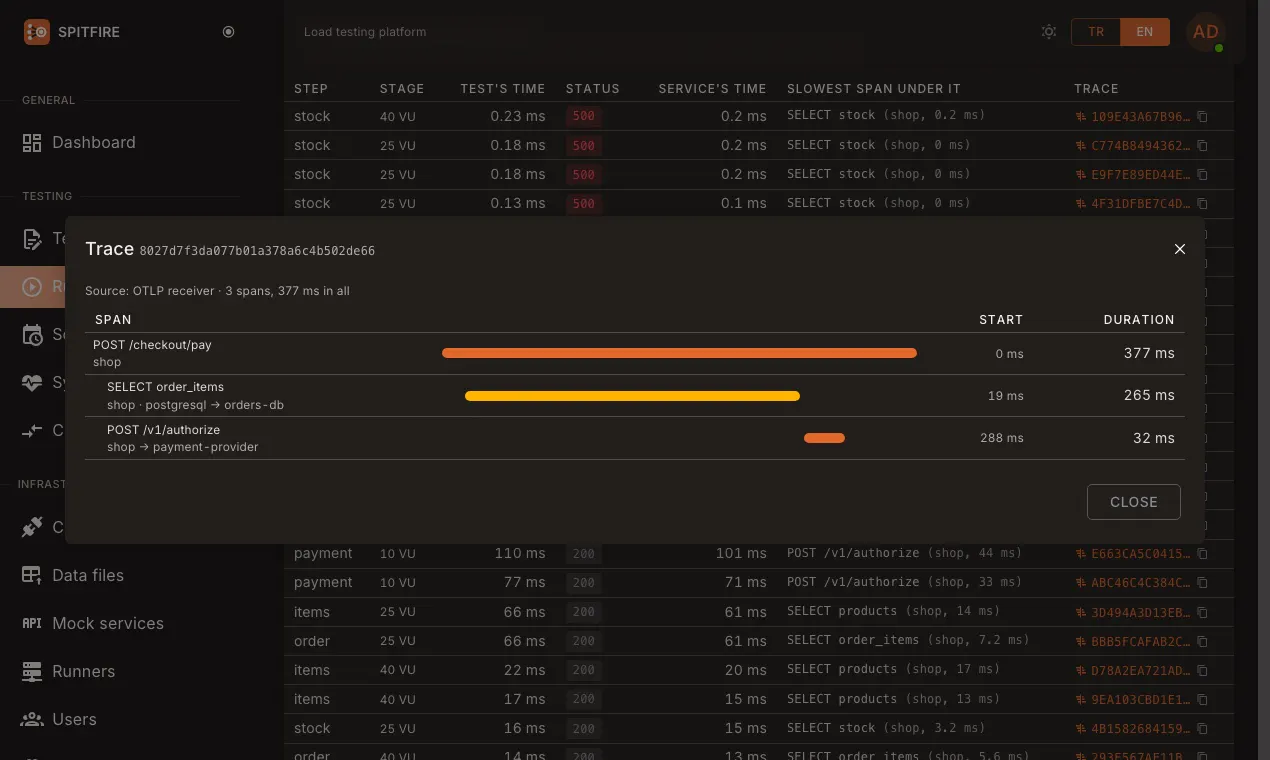Image resolution: width=1270 pixels, height=760 pixels.
Task: Switch language to TR
Action: pos(1096,32)
